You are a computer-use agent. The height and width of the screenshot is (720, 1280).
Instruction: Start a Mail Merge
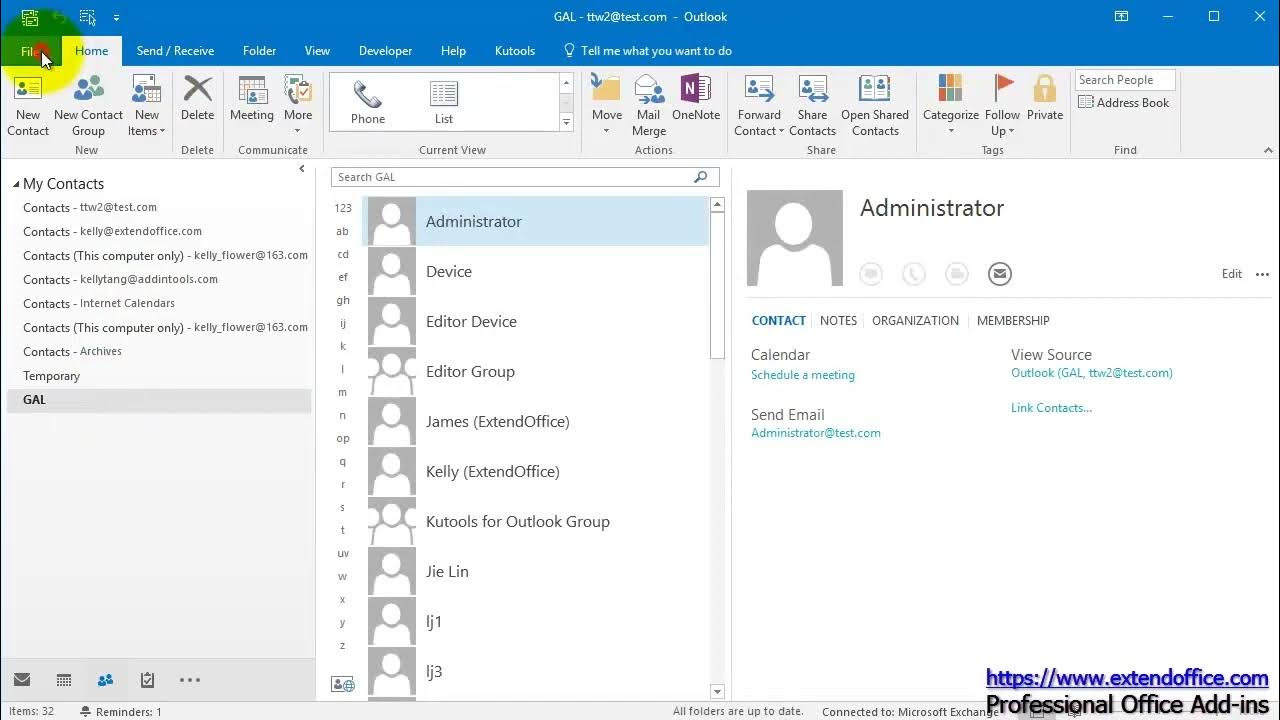tap(649, 106)
